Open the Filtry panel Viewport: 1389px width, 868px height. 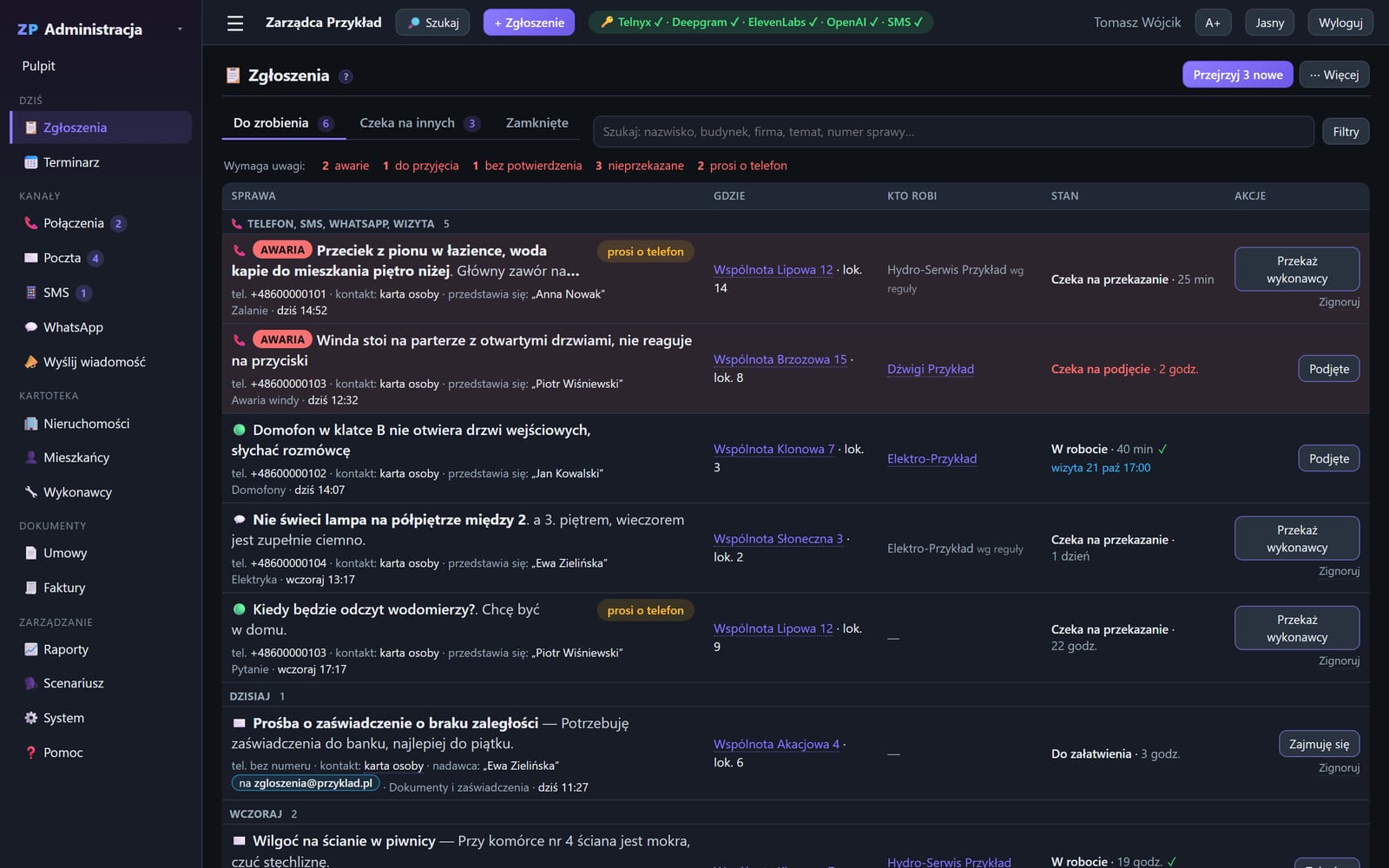(x=1346, y=132)
